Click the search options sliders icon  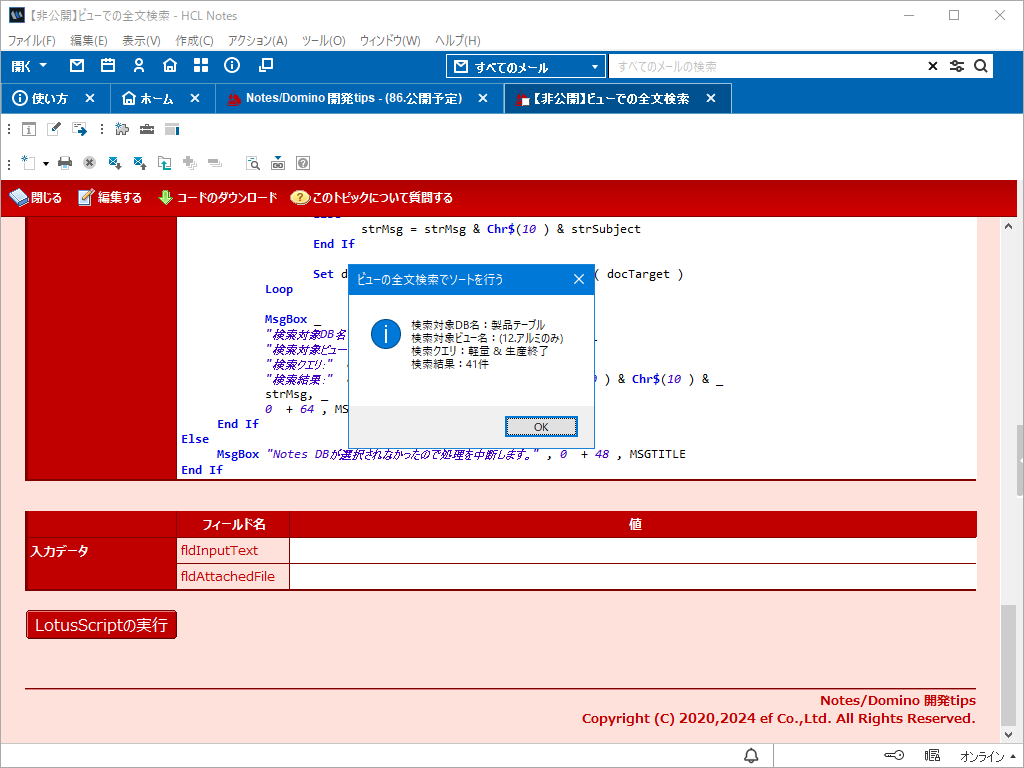(x=957, y=66)
